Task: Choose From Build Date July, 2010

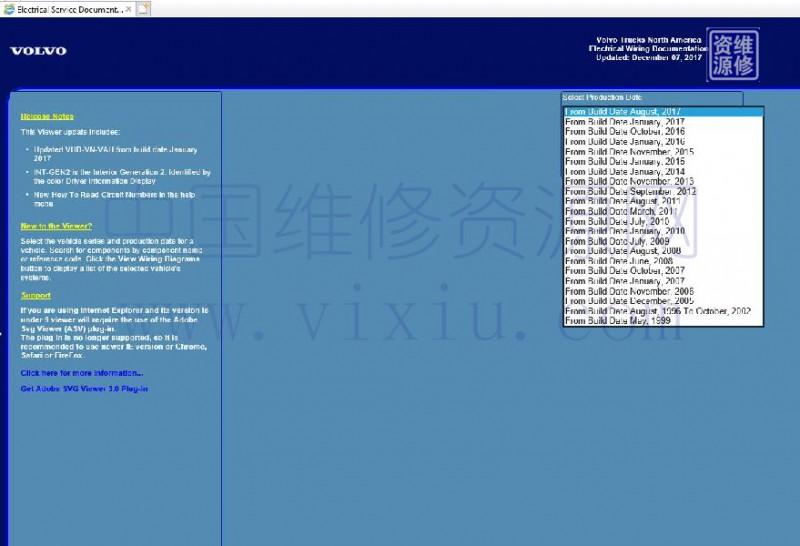Action: 663,221
